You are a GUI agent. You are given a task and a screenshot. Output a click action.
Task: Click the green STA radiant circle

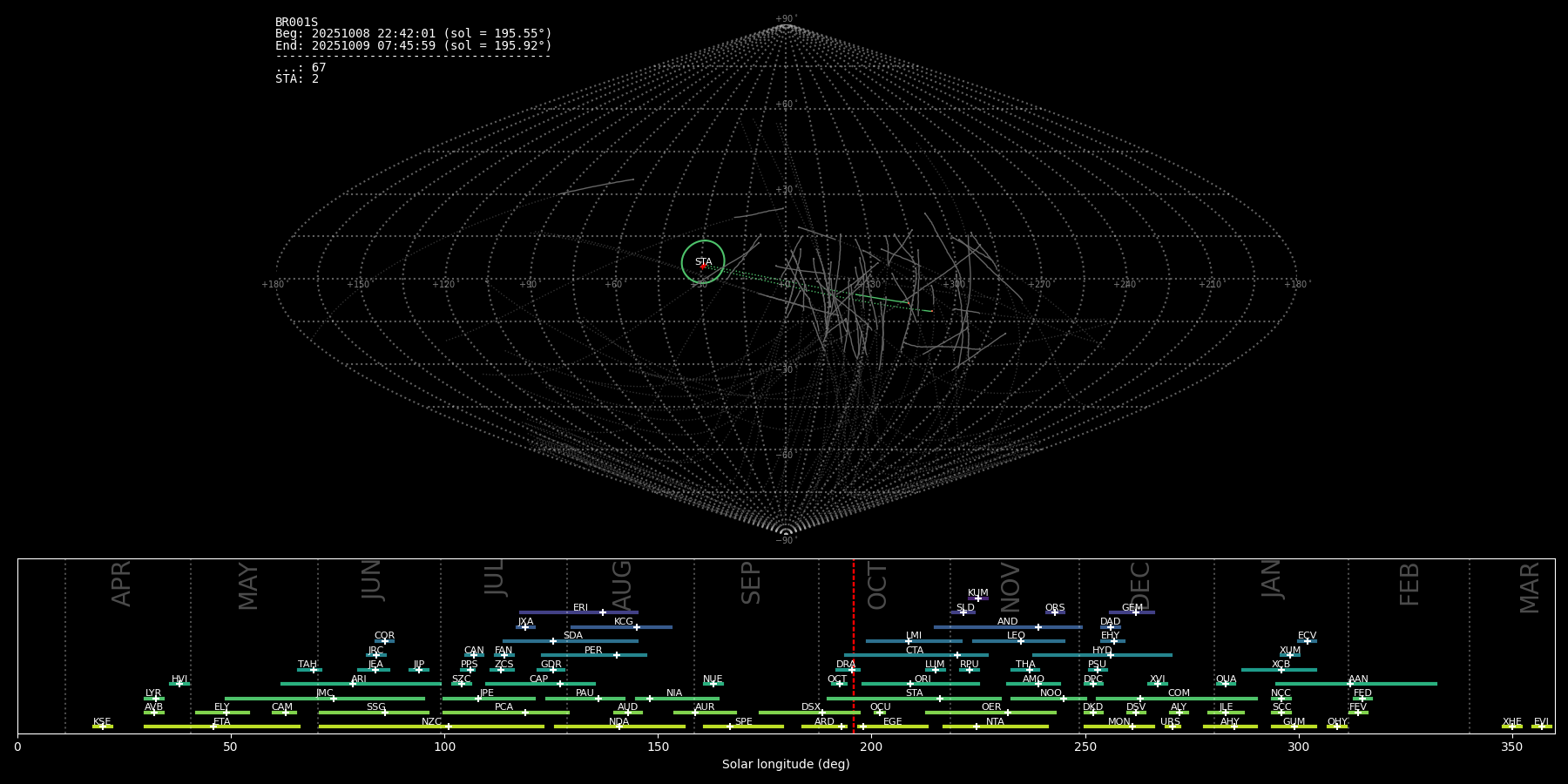coord(703,261)
